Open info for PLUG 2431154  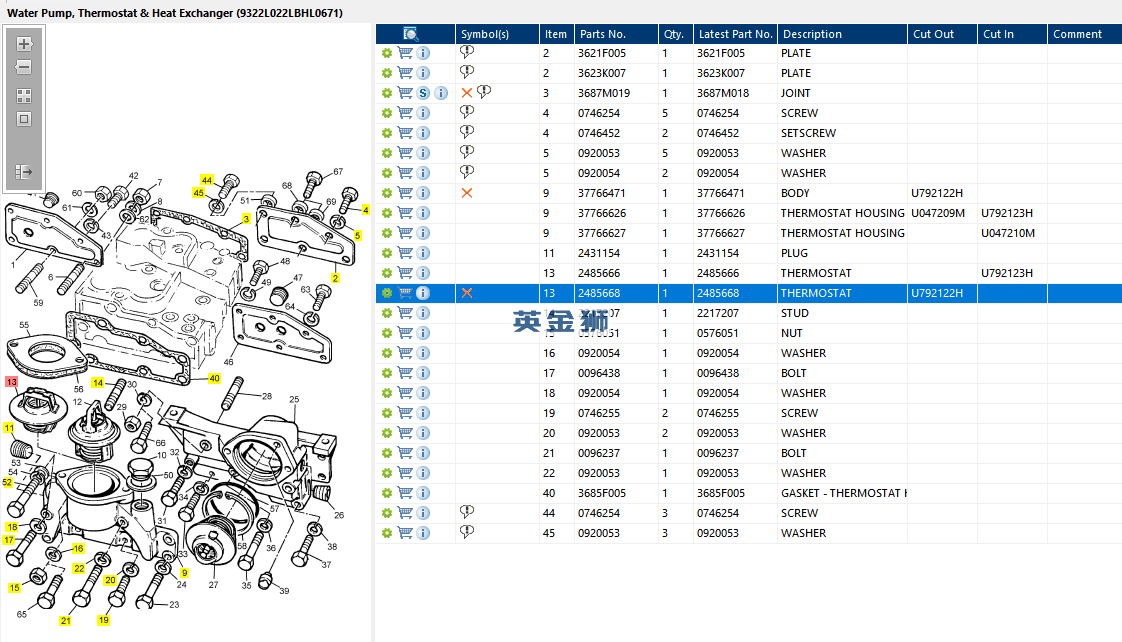pos(423,253)
